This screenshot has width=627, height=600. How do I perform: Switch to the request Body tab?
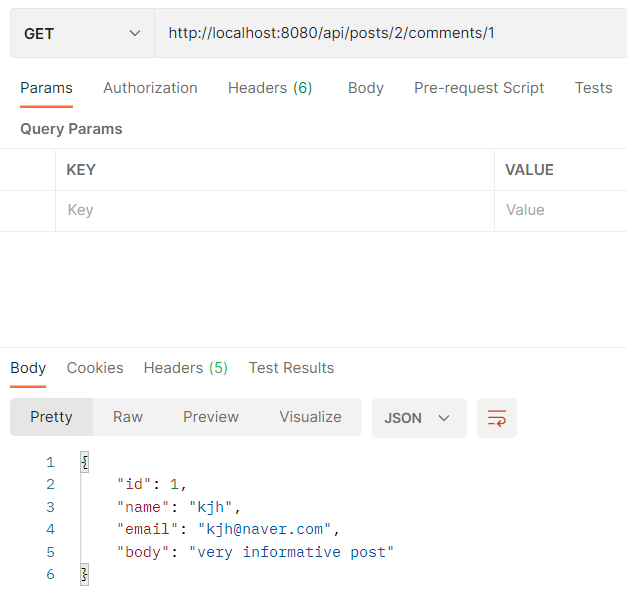click(x=365, y=88)
